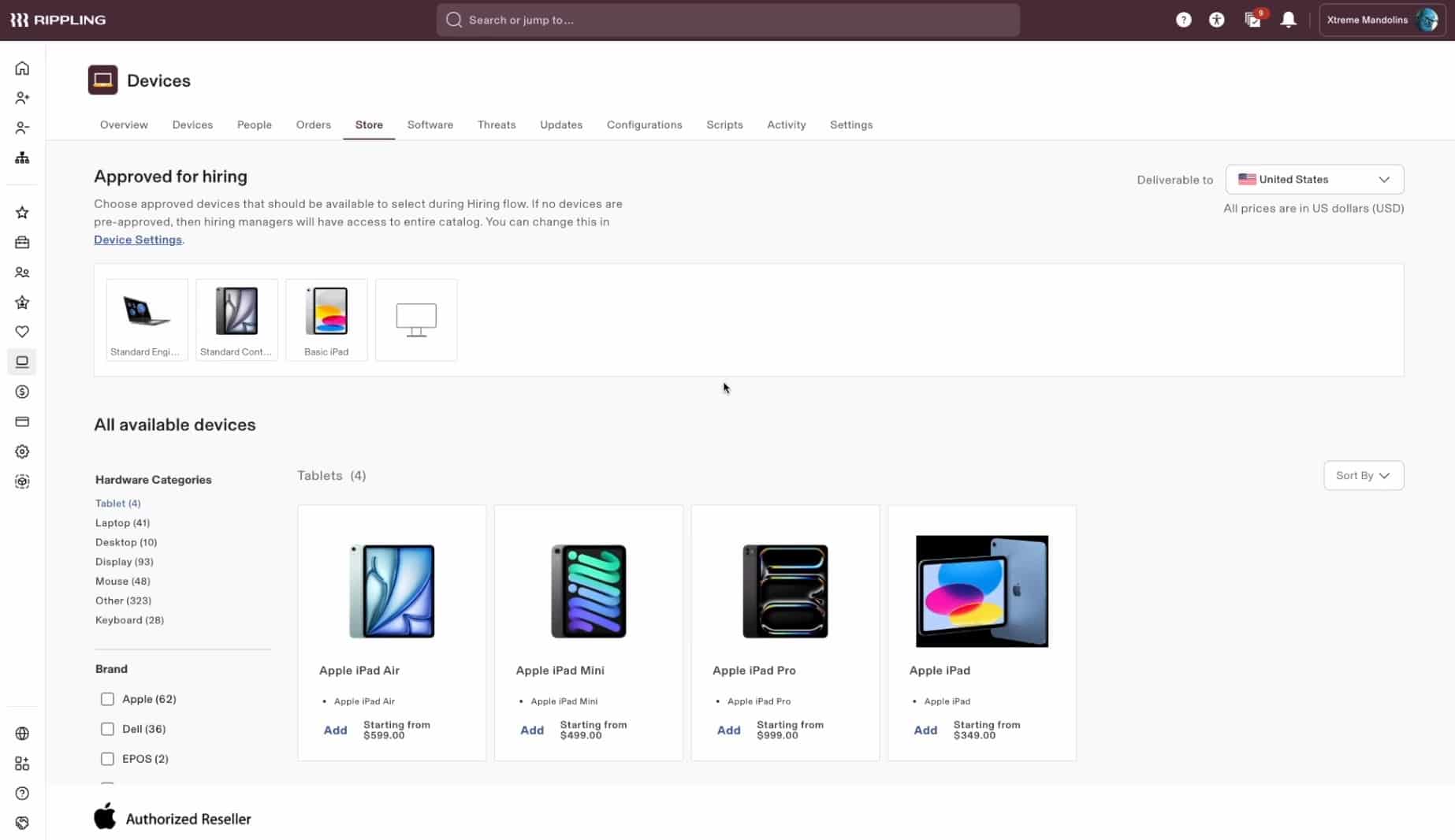
Task: Go to the Configurations tab
Action: 644,125
